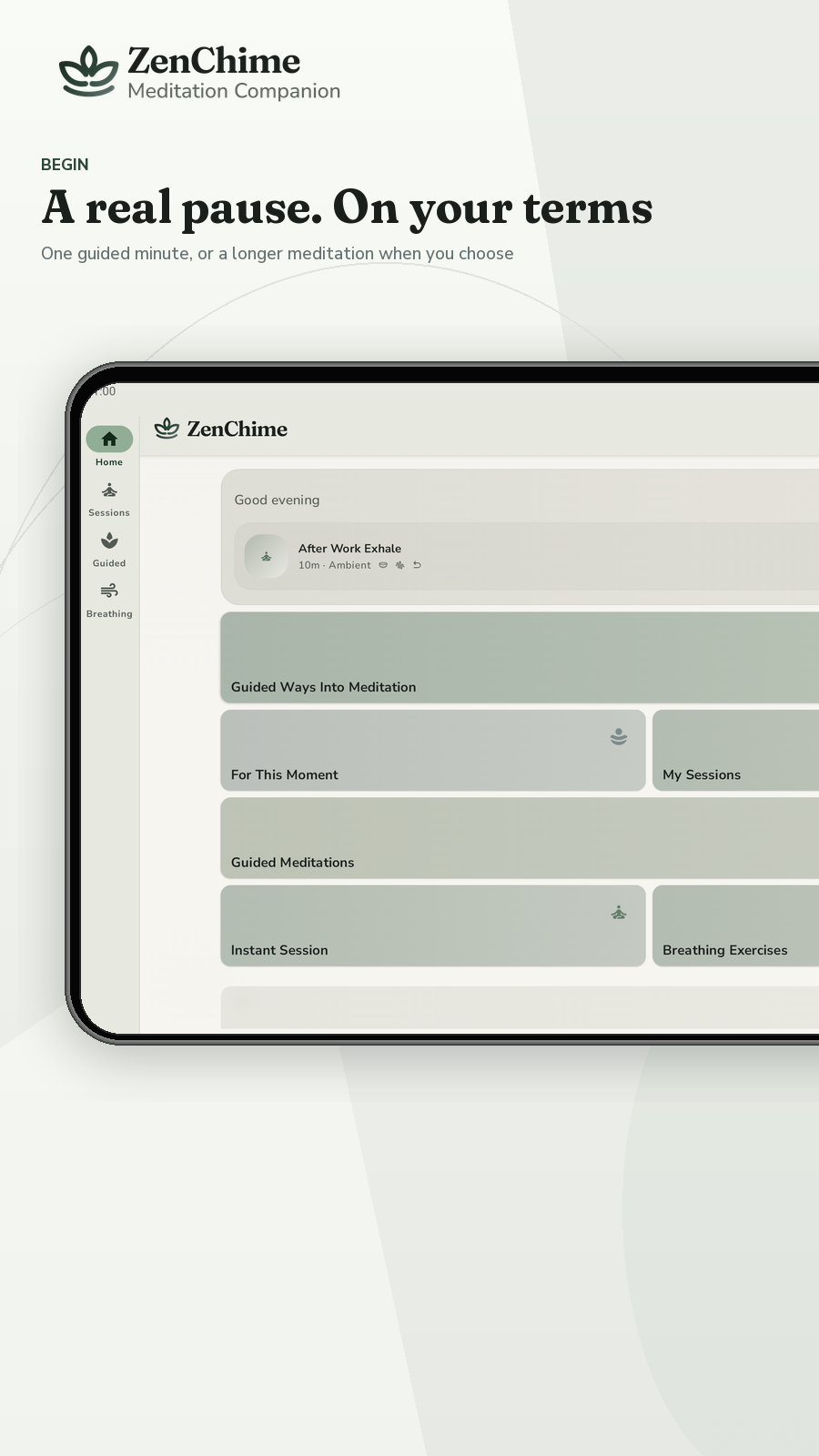
Task: Open the For This Moment card
Action: [433, 750]
